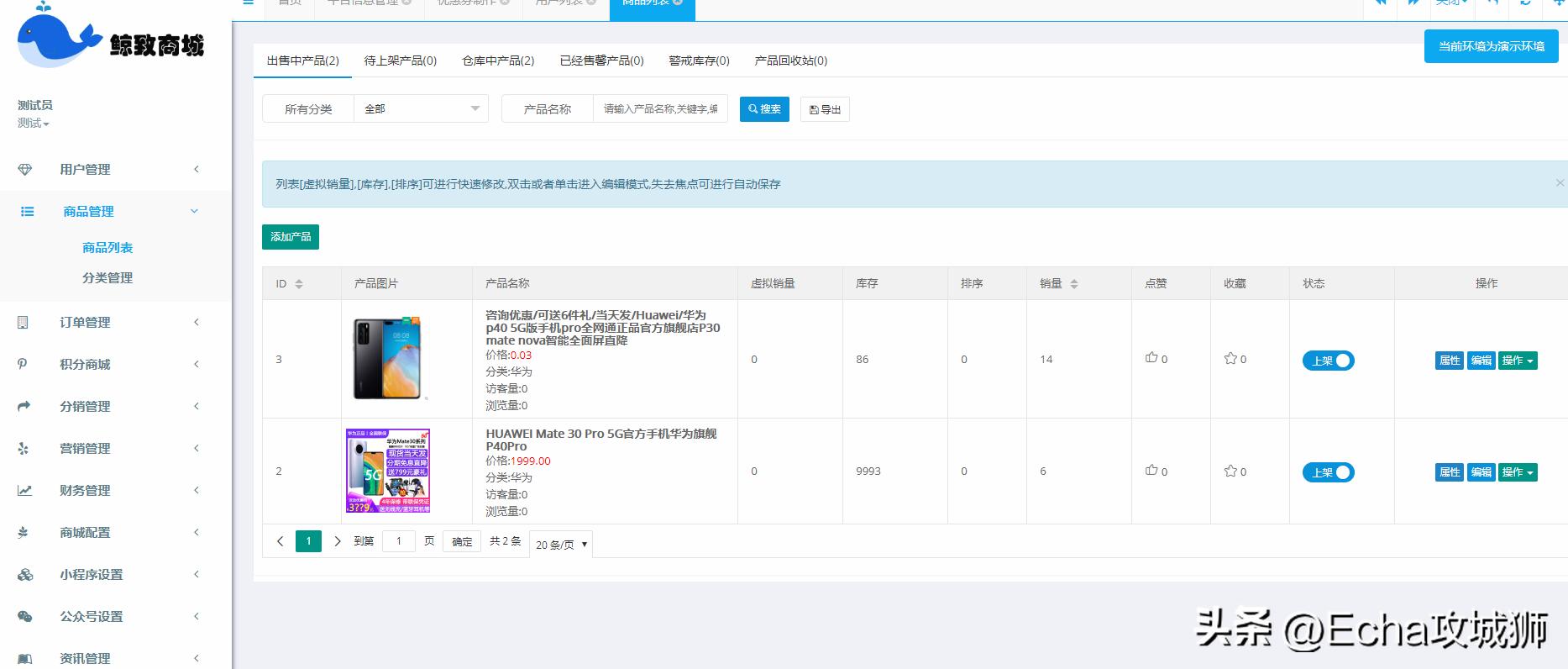This screenshot has height=669, width=1568.
Task: Click the list icon beside 商品管理
Action: (x=28, y=212)
